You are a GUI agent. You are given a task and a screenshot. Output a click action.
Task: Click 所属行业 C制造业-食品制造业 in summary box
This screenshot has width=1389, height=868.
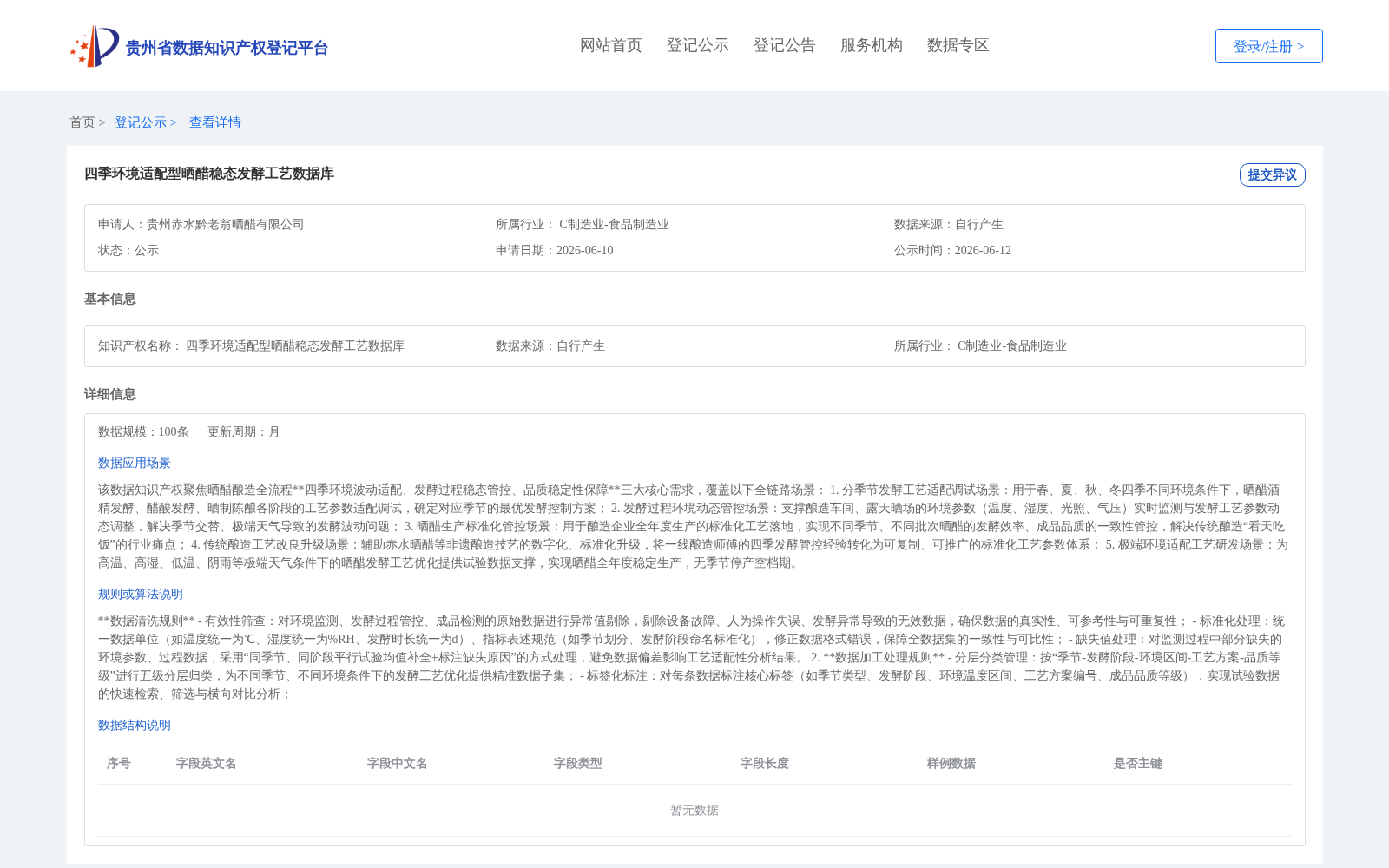click(x=583, y=224)
